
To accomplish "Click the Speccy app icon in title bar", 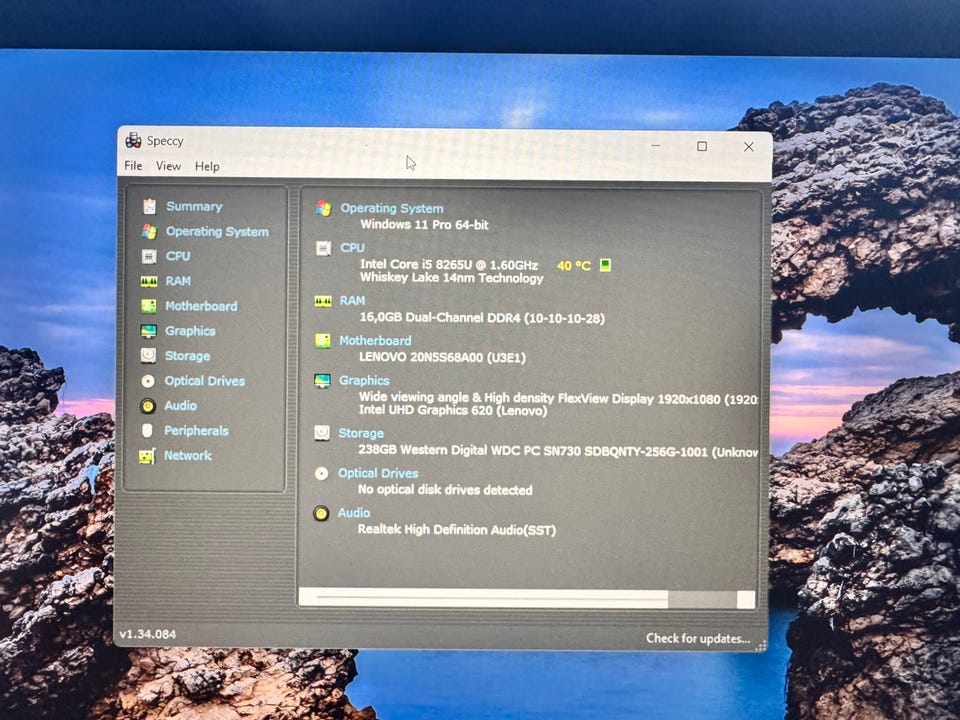I will (x=133, y=140).
